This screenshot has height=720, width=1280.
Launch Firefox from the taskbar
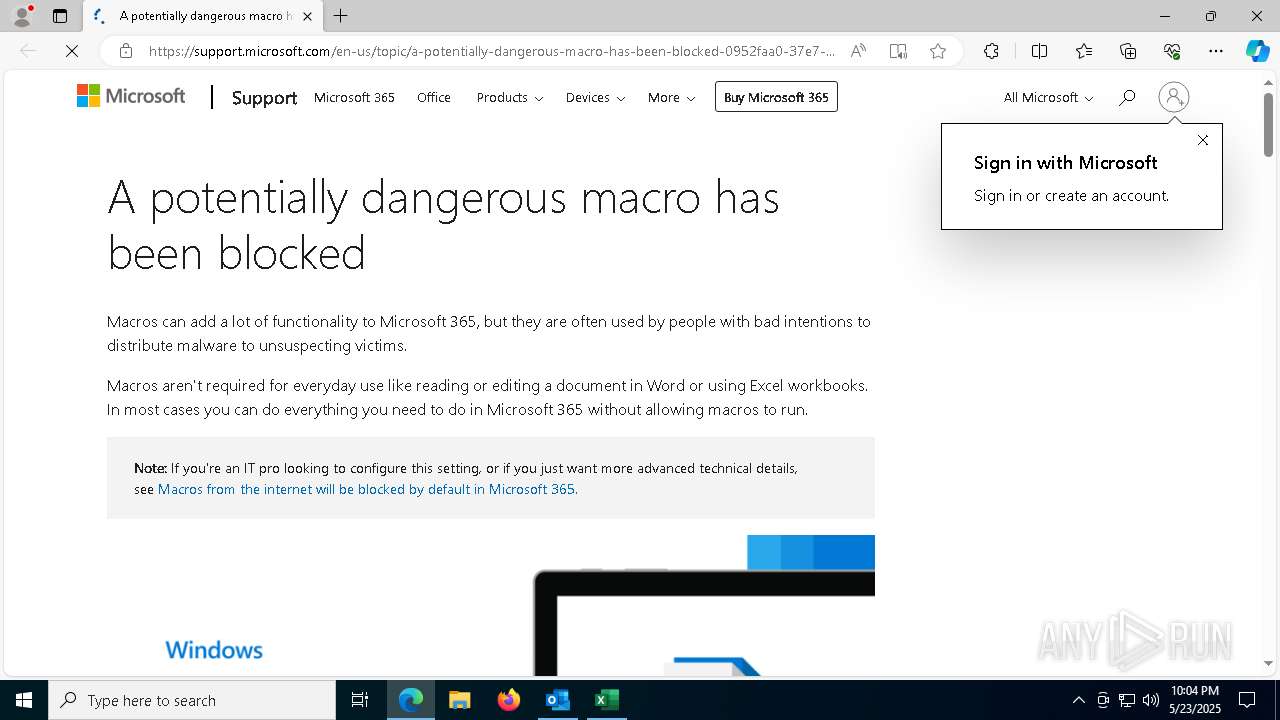point(509,700)
